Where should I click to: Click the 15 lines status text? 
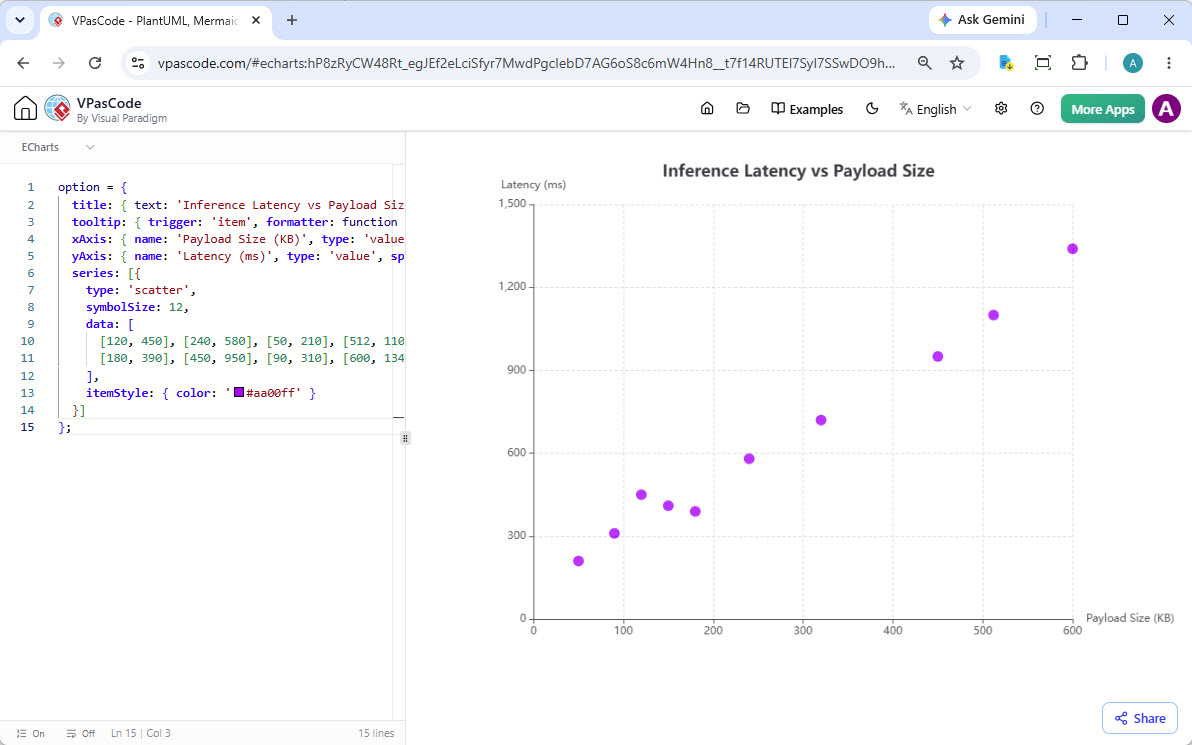tap(376, 734)
